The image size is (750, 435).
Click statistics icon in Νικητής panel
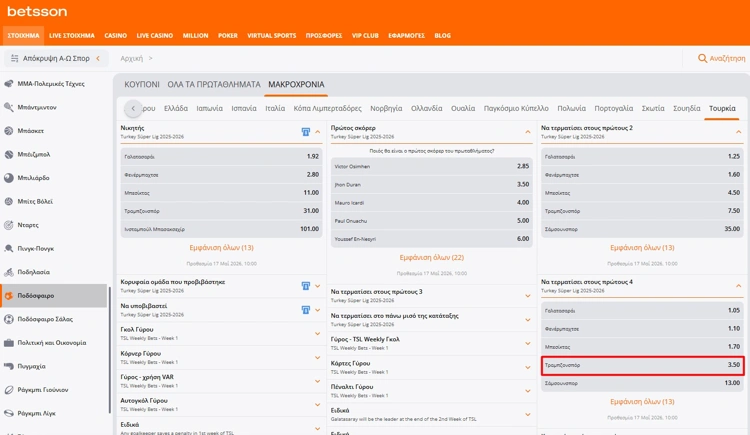(x=306, y=132)
